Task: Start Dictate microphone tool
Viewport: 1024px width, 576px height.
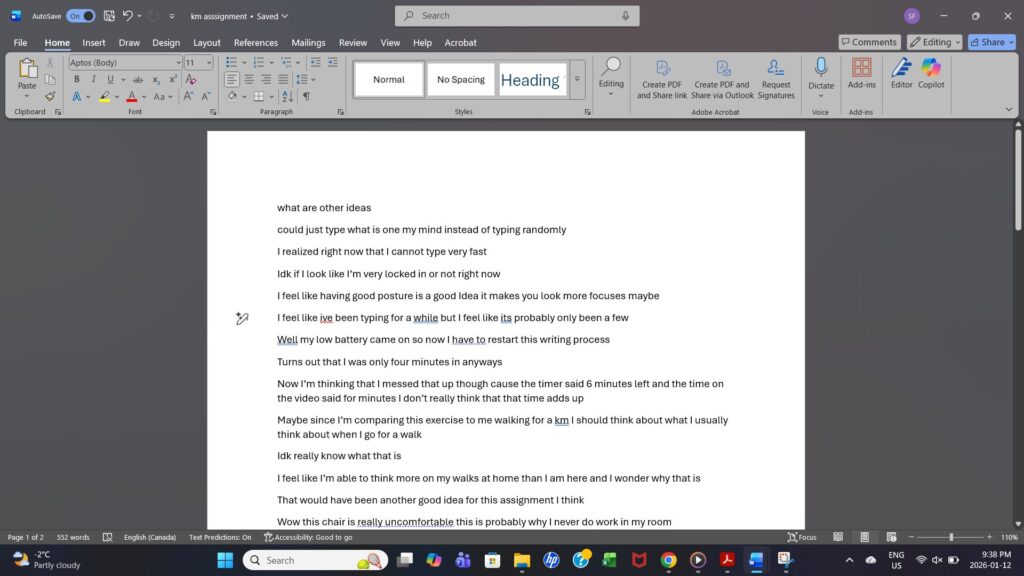Action: (820, 73)
